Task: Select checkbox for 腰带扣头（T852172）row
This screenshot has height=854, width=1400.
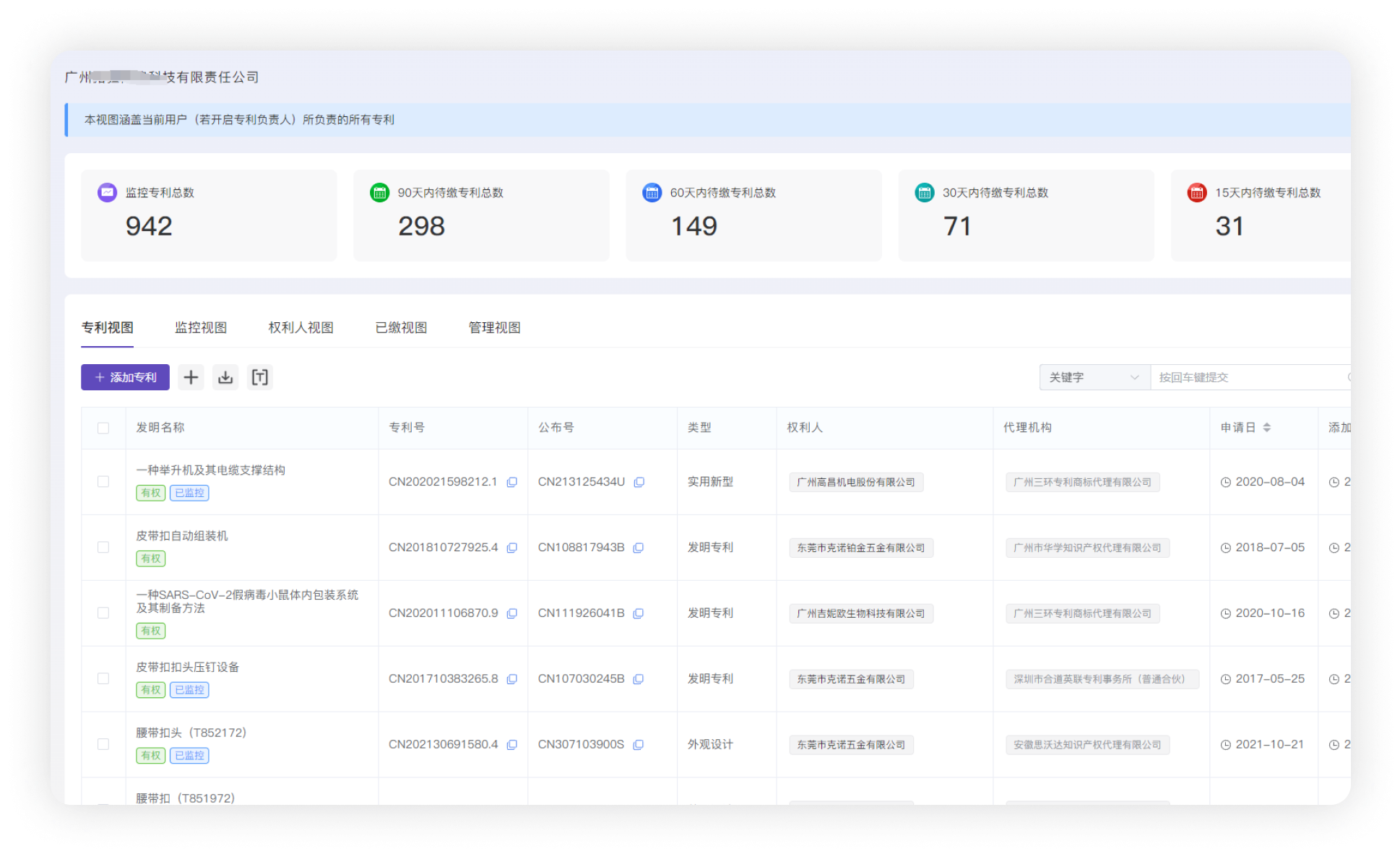Action: 103,744
